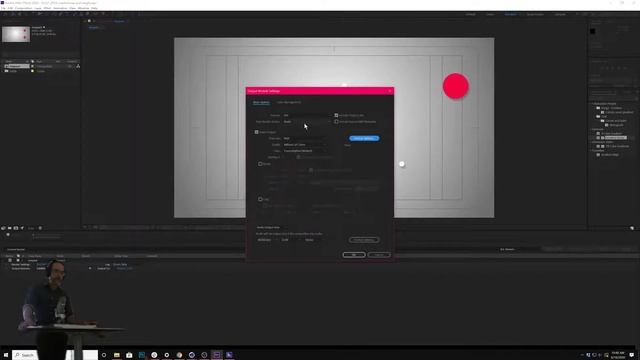Open the Layer menu
The height and width of the screenshot is (360, 640).
pos(38,8)
